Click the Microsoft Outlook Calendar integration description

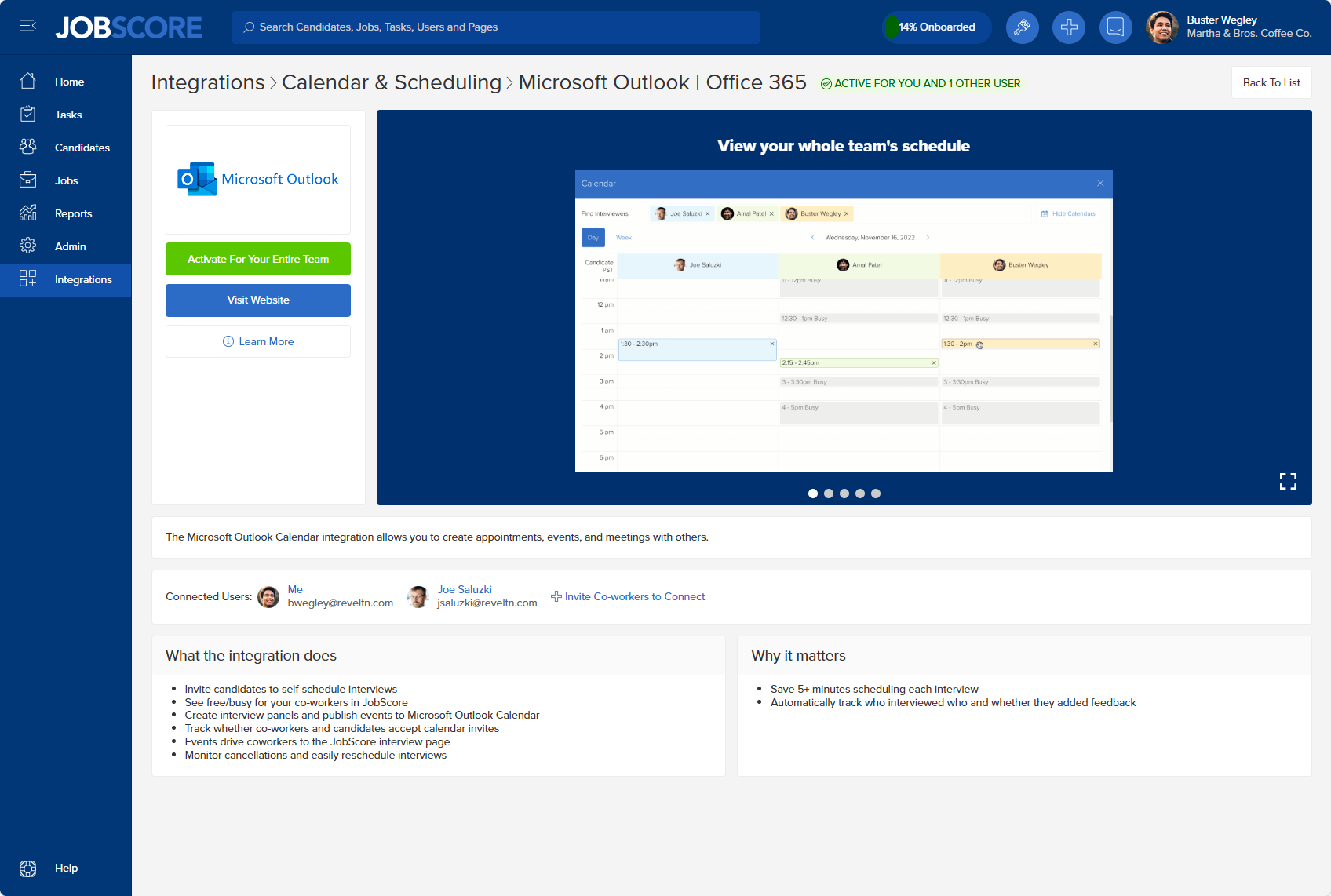[x=437, y=537]
